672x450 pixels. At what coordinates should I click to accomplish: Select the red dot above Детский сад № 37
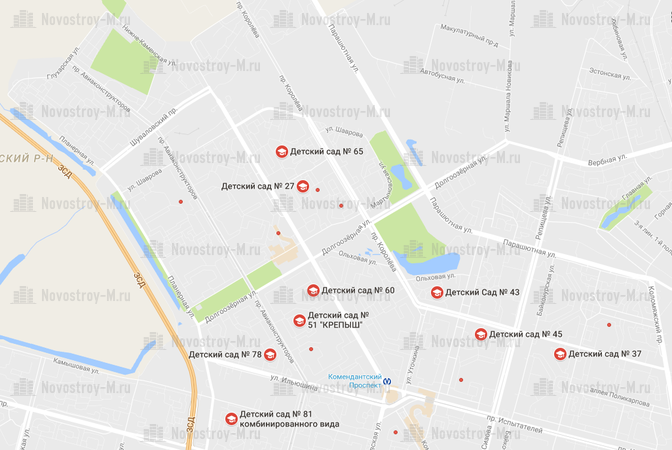click(x=609, y=325)
